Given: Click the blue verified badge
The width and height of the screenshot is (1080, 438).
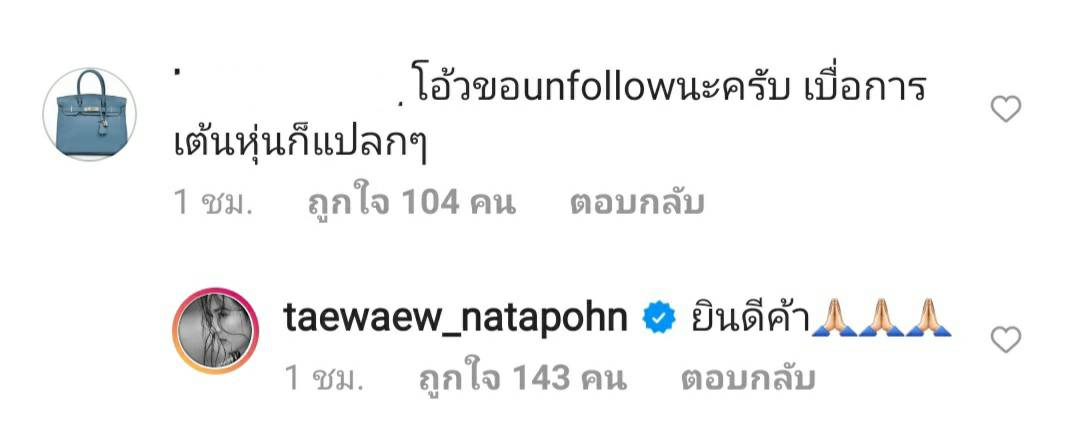Looking at the screenshot, I should (659, 319).
